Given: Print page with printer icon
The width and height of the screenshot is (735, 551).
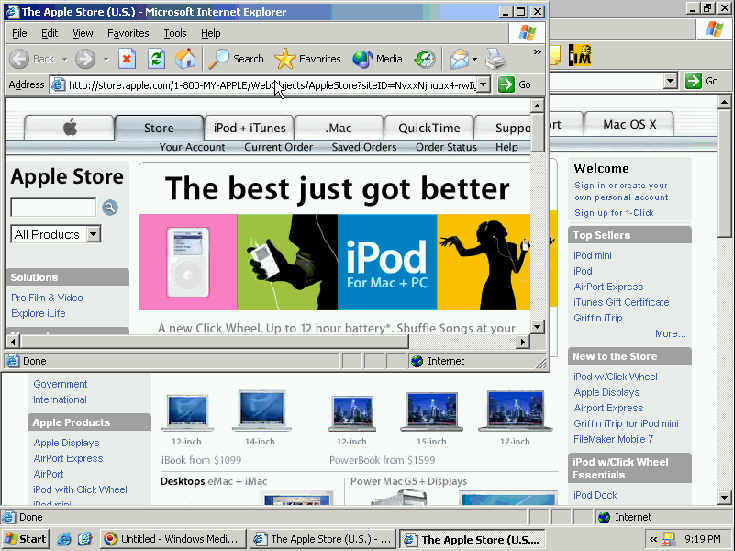Looking at the screenshot, I should 495,59.
